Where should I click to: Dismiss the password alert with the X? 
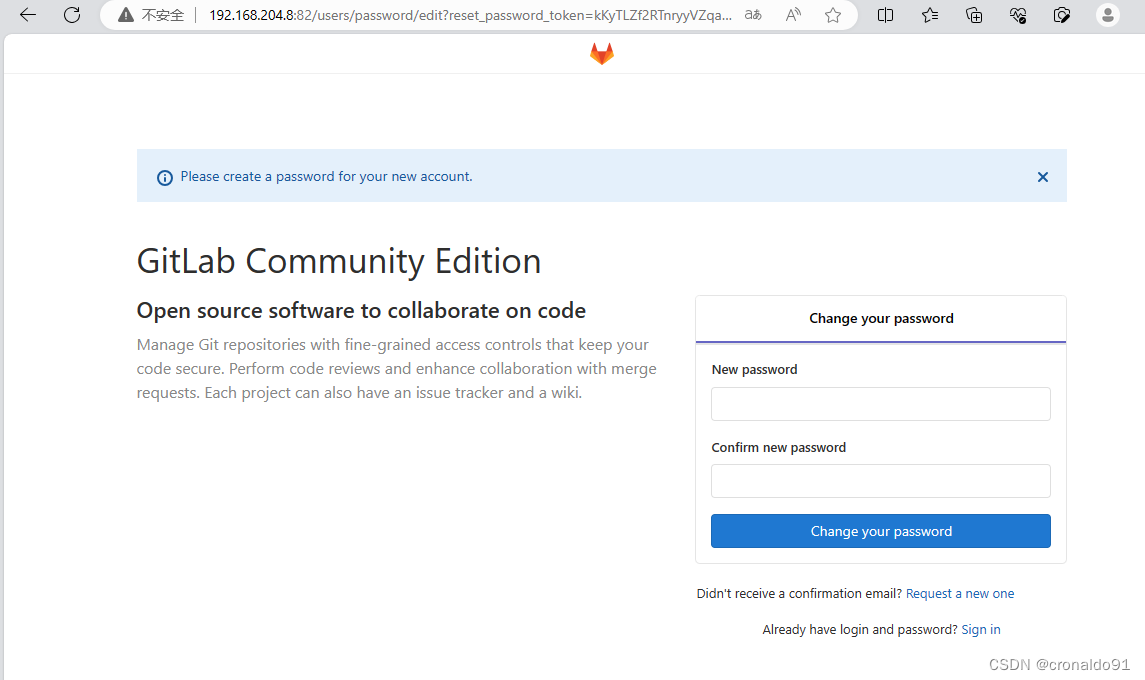pos(1043,177)
